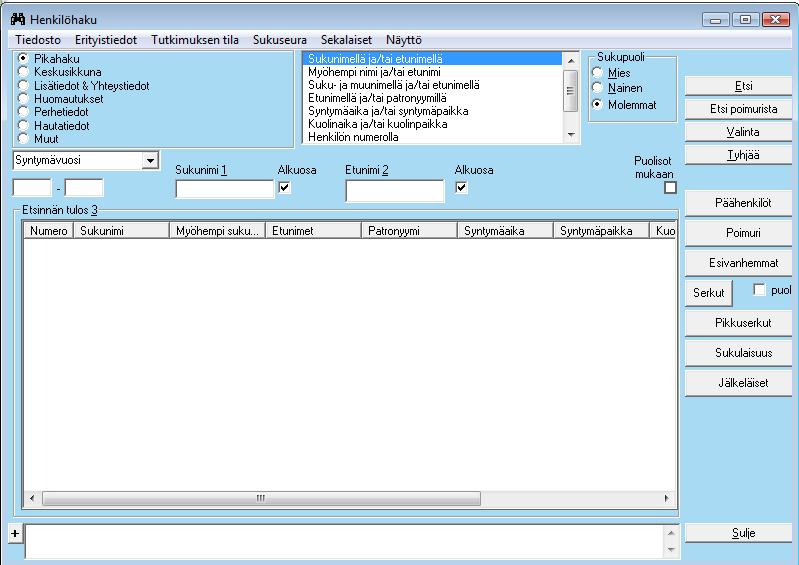This screenshot has height=565, width=799.
Task: Open the Sukuseura menu
Action: 280,40
